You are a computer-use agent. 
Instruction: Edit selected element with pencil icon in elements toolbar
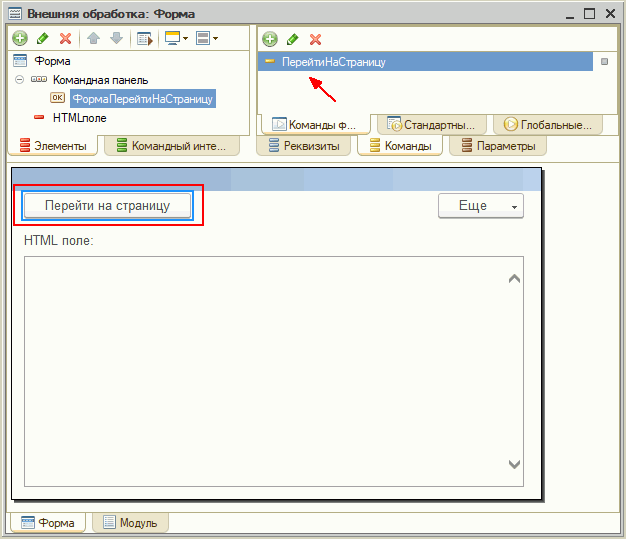42,38
